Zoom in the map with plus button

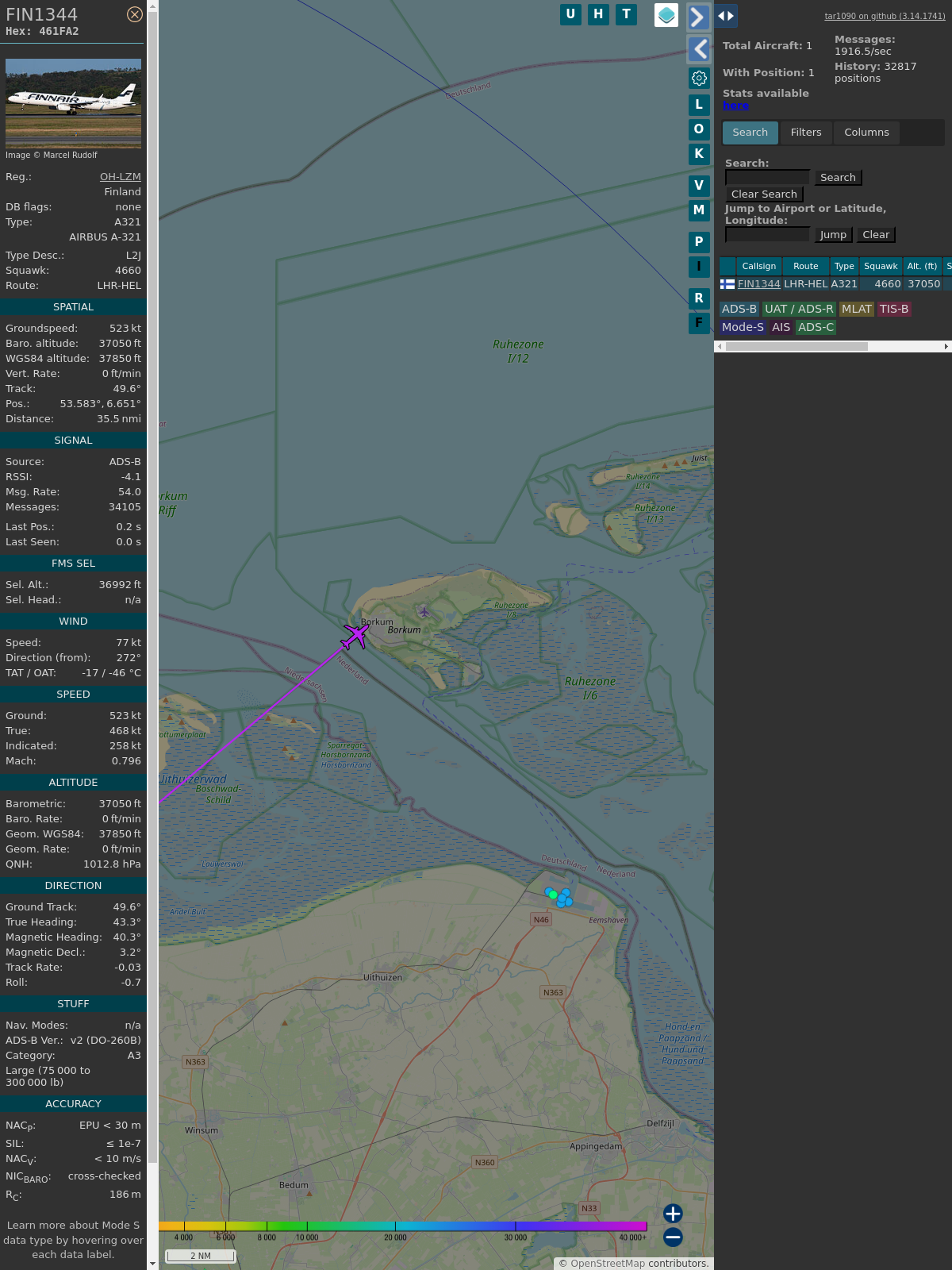pyautogui.click(x=673, y=1213)
